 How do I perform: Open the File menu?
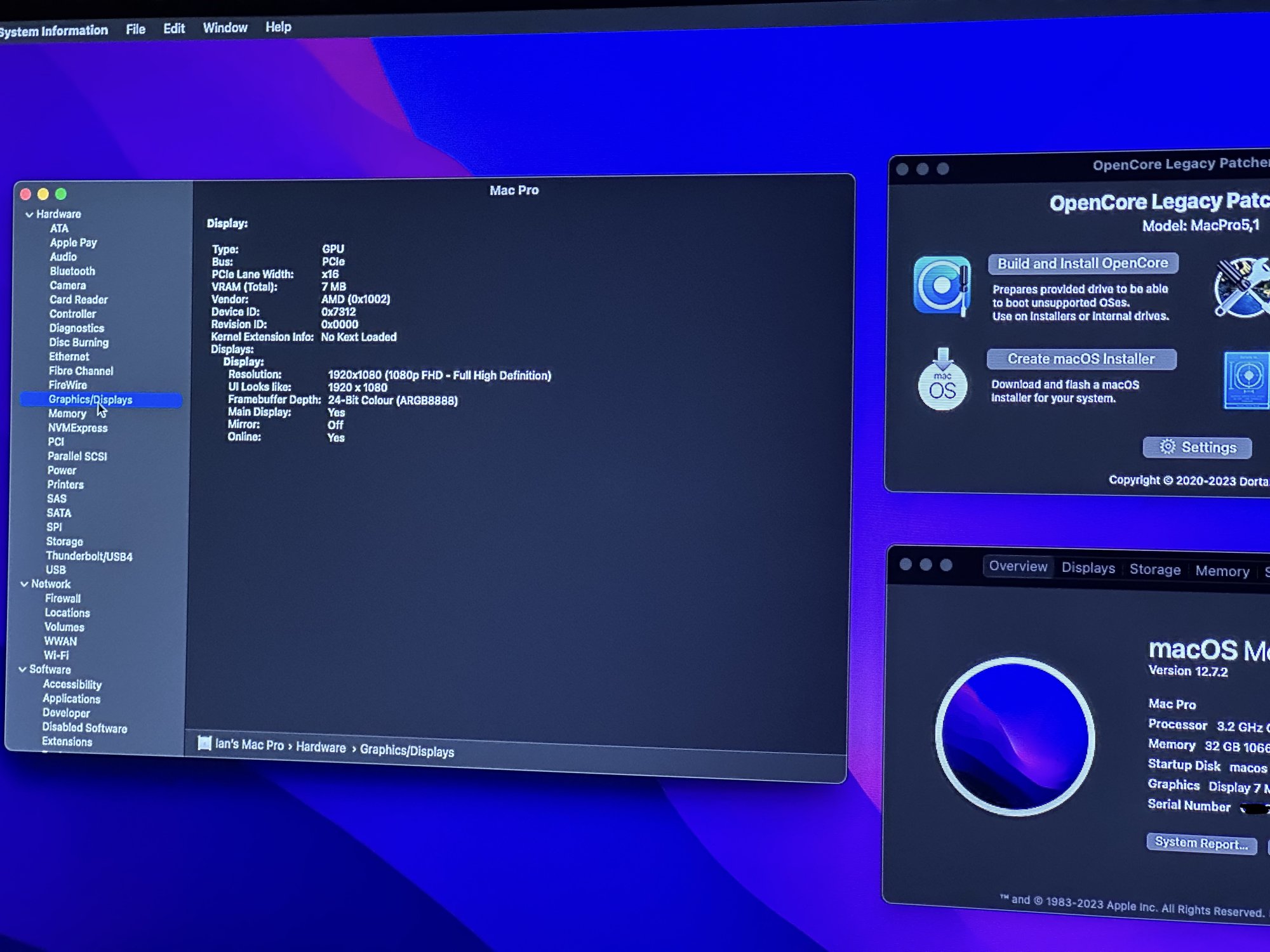135,29
